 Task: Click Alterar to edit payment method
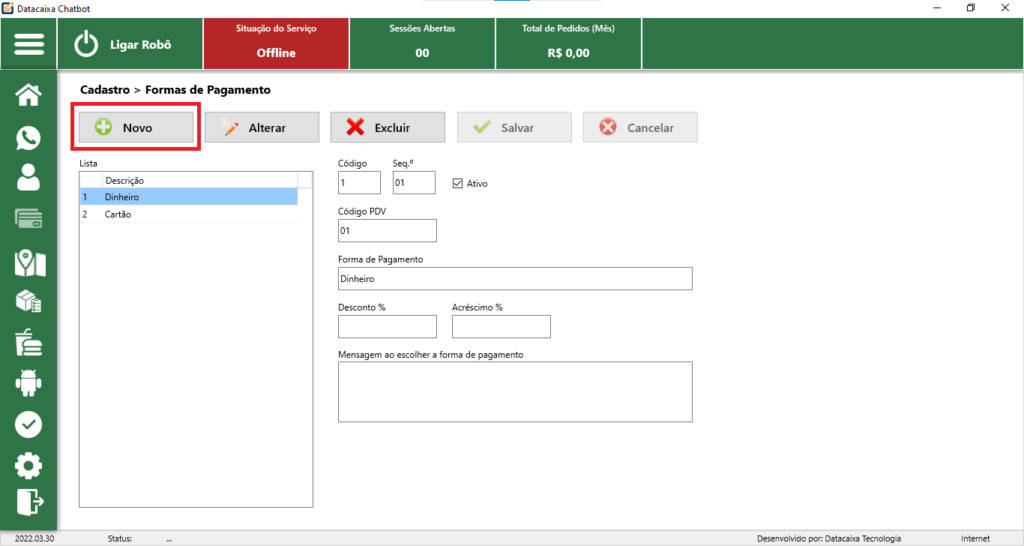[x=262, y=128]
